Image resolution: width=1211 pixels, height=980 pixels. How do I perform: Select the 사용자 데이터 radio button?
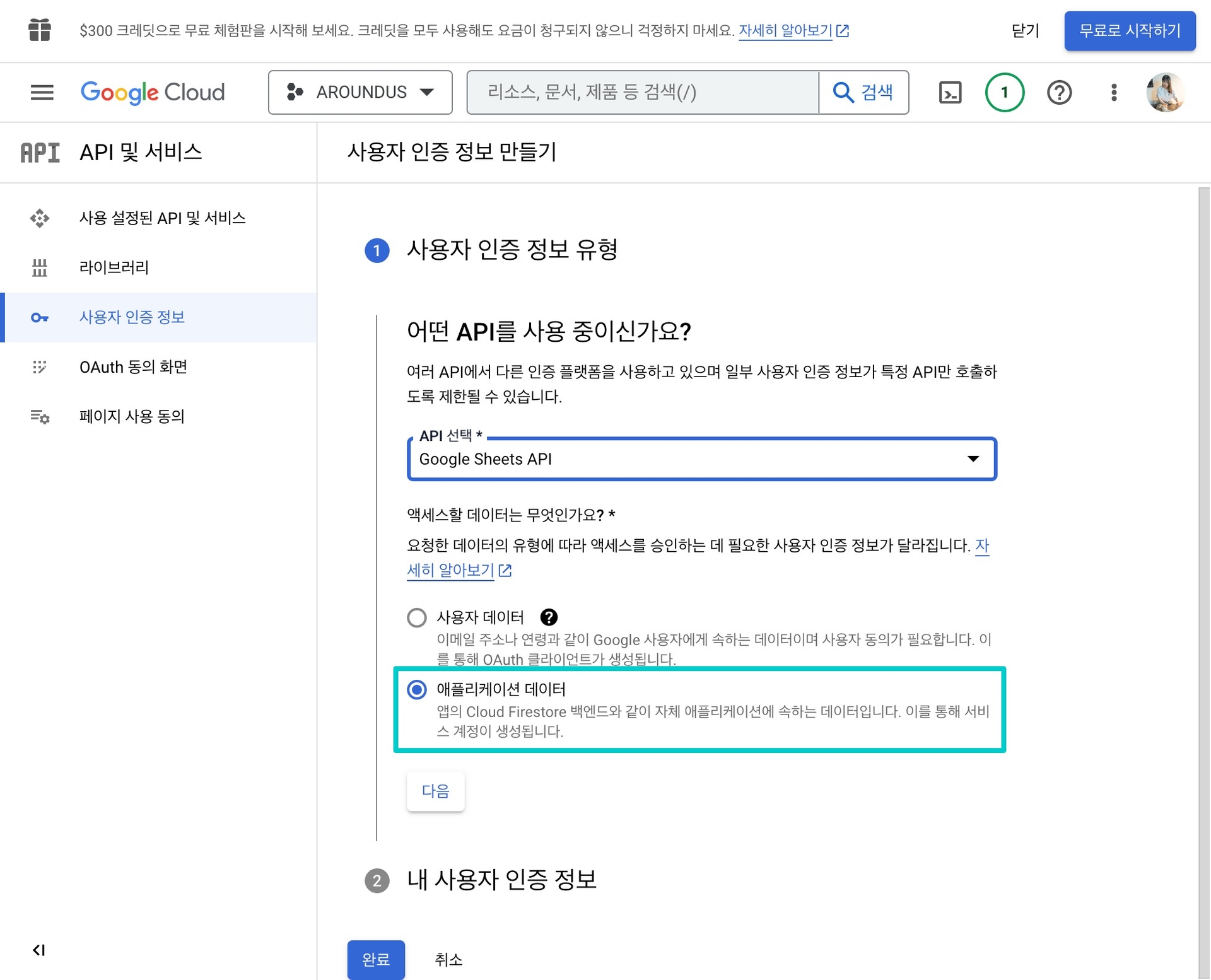coord(417,617)
